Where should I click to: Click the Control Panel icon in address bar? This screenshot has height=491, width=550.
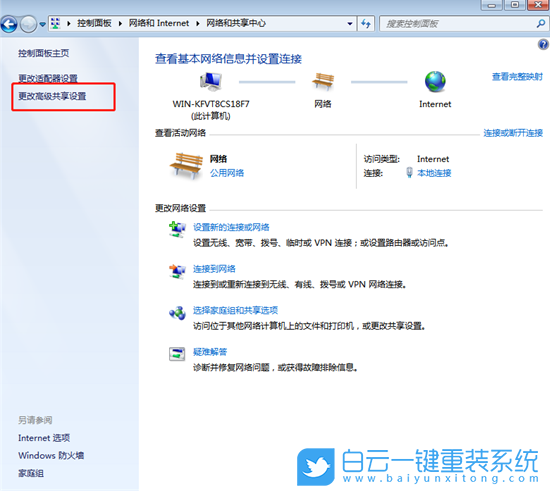[55, 23]
